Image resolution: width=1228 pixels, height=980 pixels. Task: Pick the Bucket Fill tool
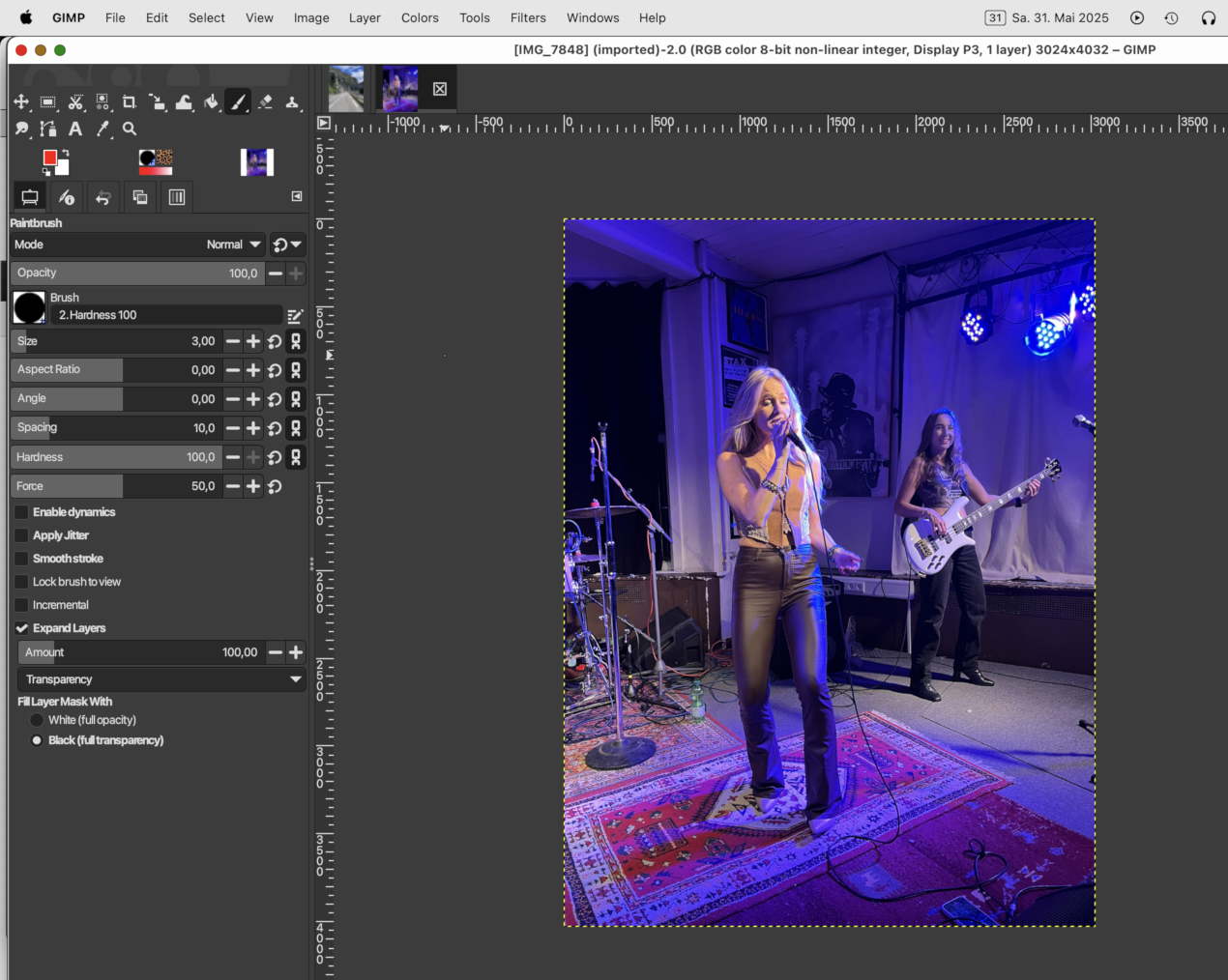click(x=211, y=101)
